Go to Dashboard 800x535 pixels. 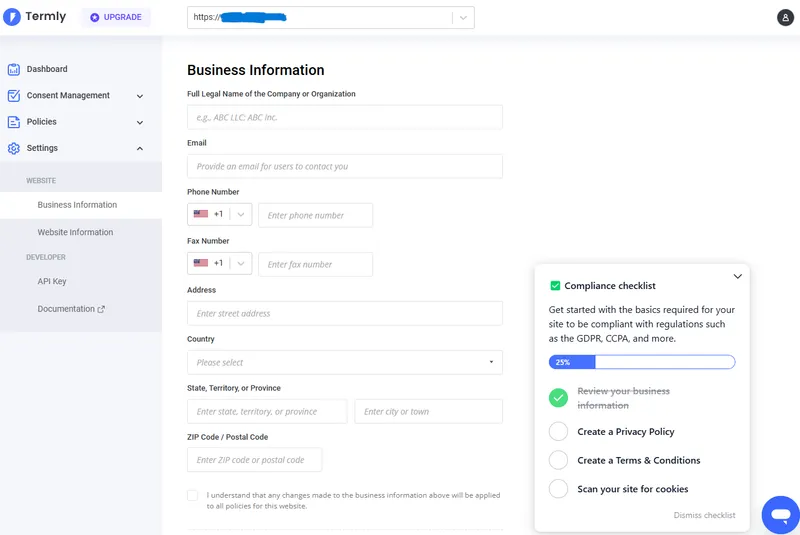tap(47, 69)
